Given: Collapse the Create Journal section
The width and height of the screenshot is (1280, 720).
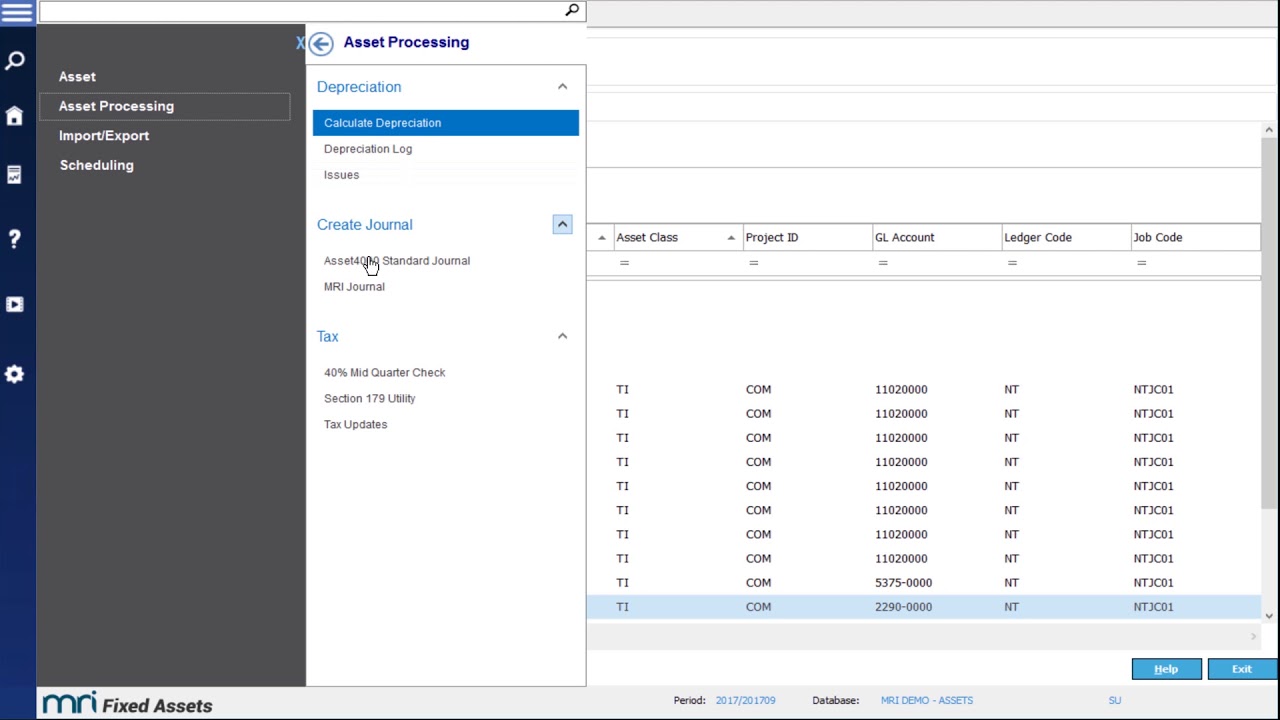Looking at the screenshot, I should click(x=562, y=225).
